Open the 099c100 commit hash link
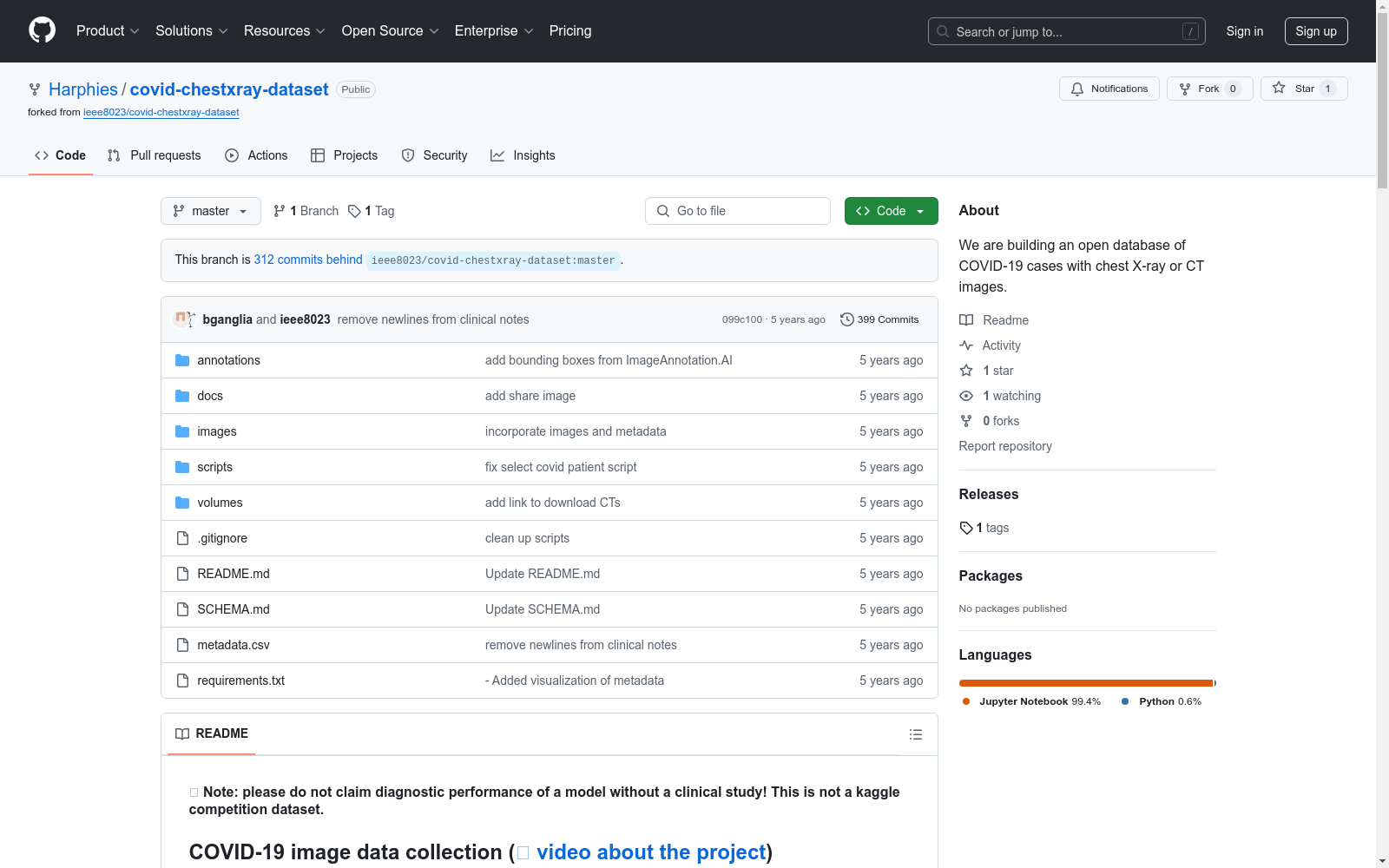 click(742, 319)
